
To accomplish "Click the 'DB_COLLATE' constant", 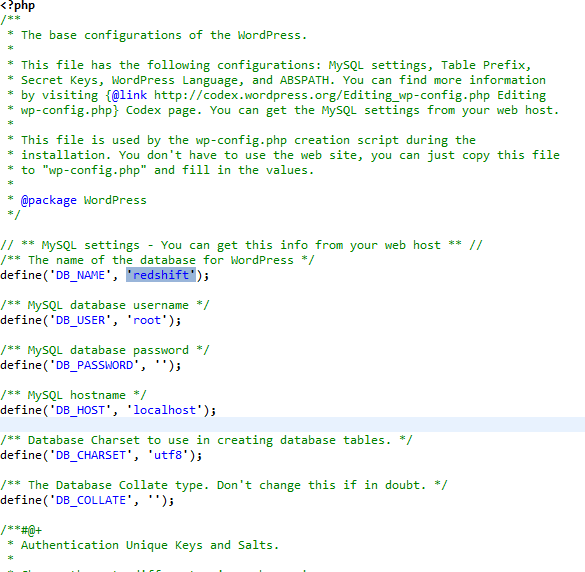I will (91, 500).
